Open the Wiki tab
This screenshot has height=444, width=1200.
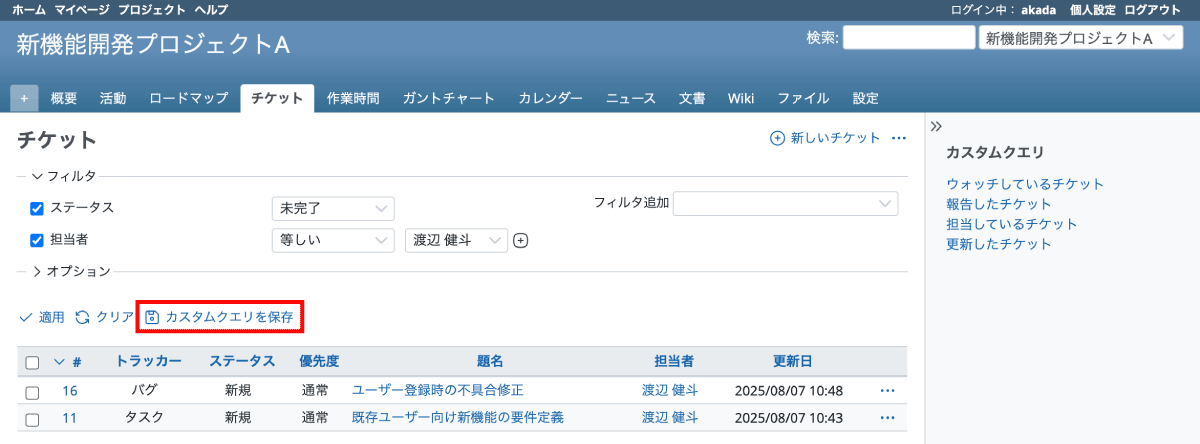[x=741, y=98]
